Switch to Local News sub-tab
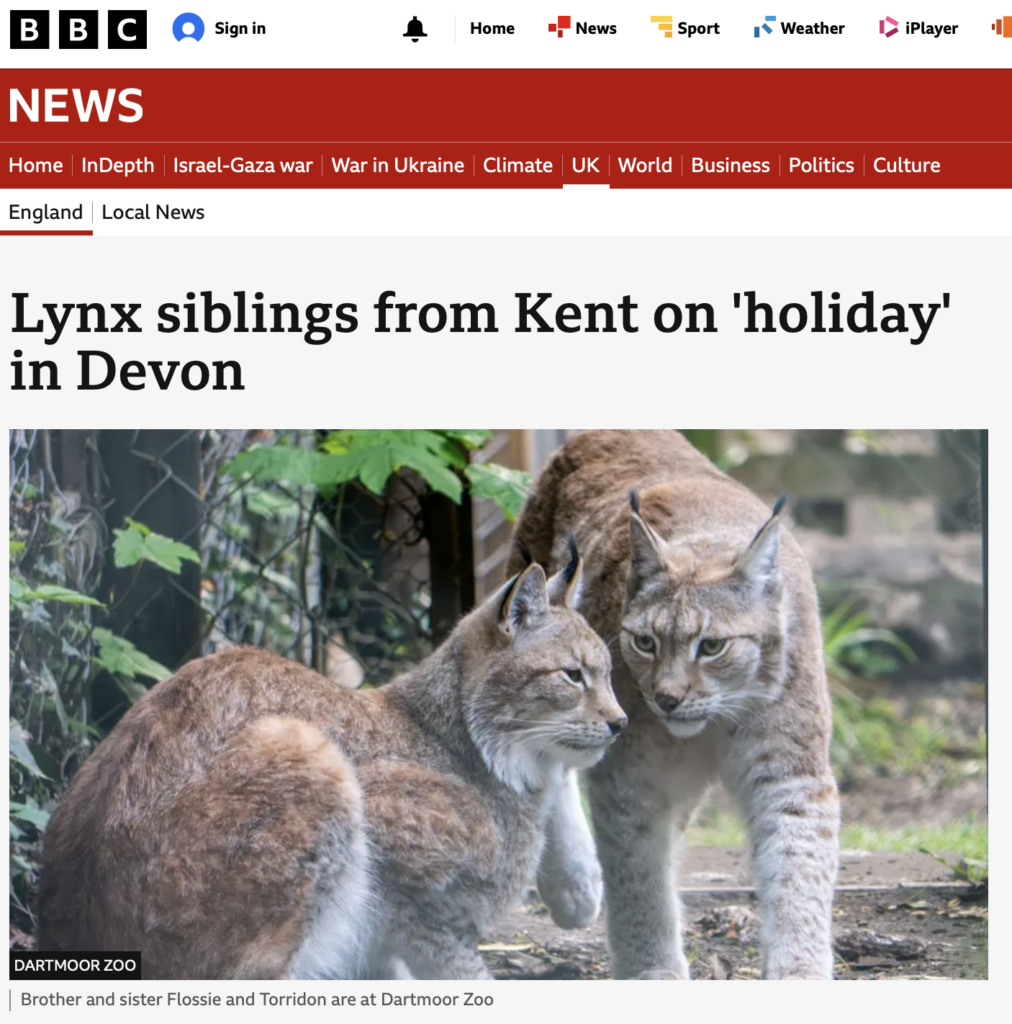 pyautogui.click(x=153, y=212)
